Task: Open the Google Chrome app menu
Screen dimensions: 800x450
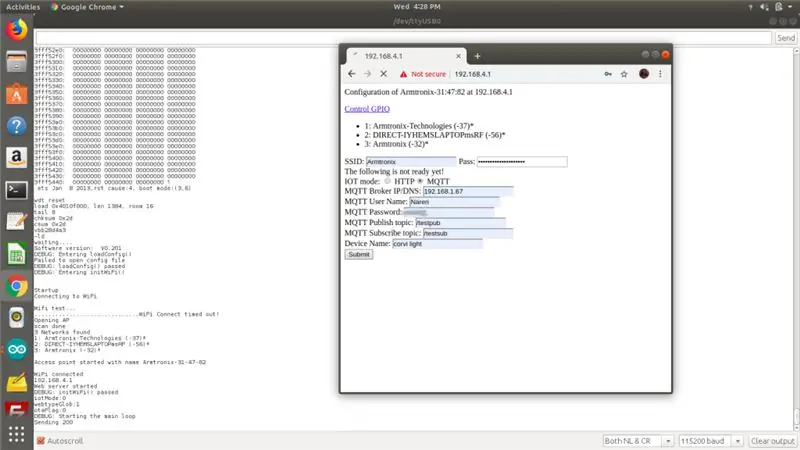Action: pos(87,7)
